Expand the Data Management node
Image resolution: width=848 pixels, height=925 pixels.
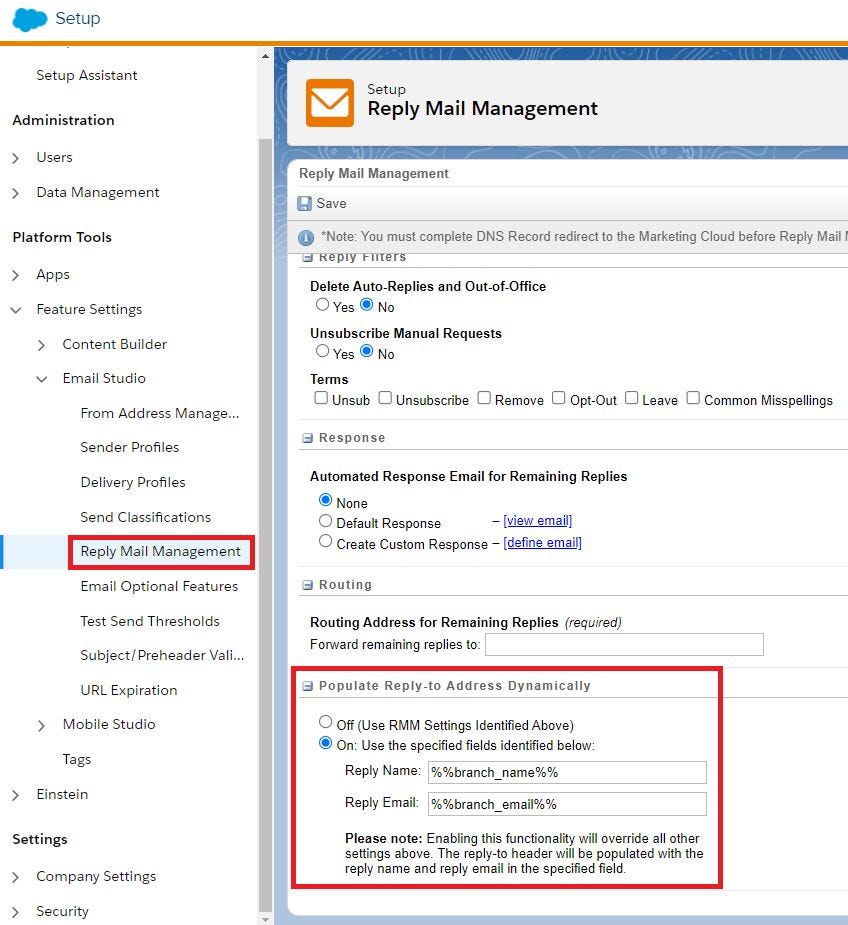tap(16, 193)
